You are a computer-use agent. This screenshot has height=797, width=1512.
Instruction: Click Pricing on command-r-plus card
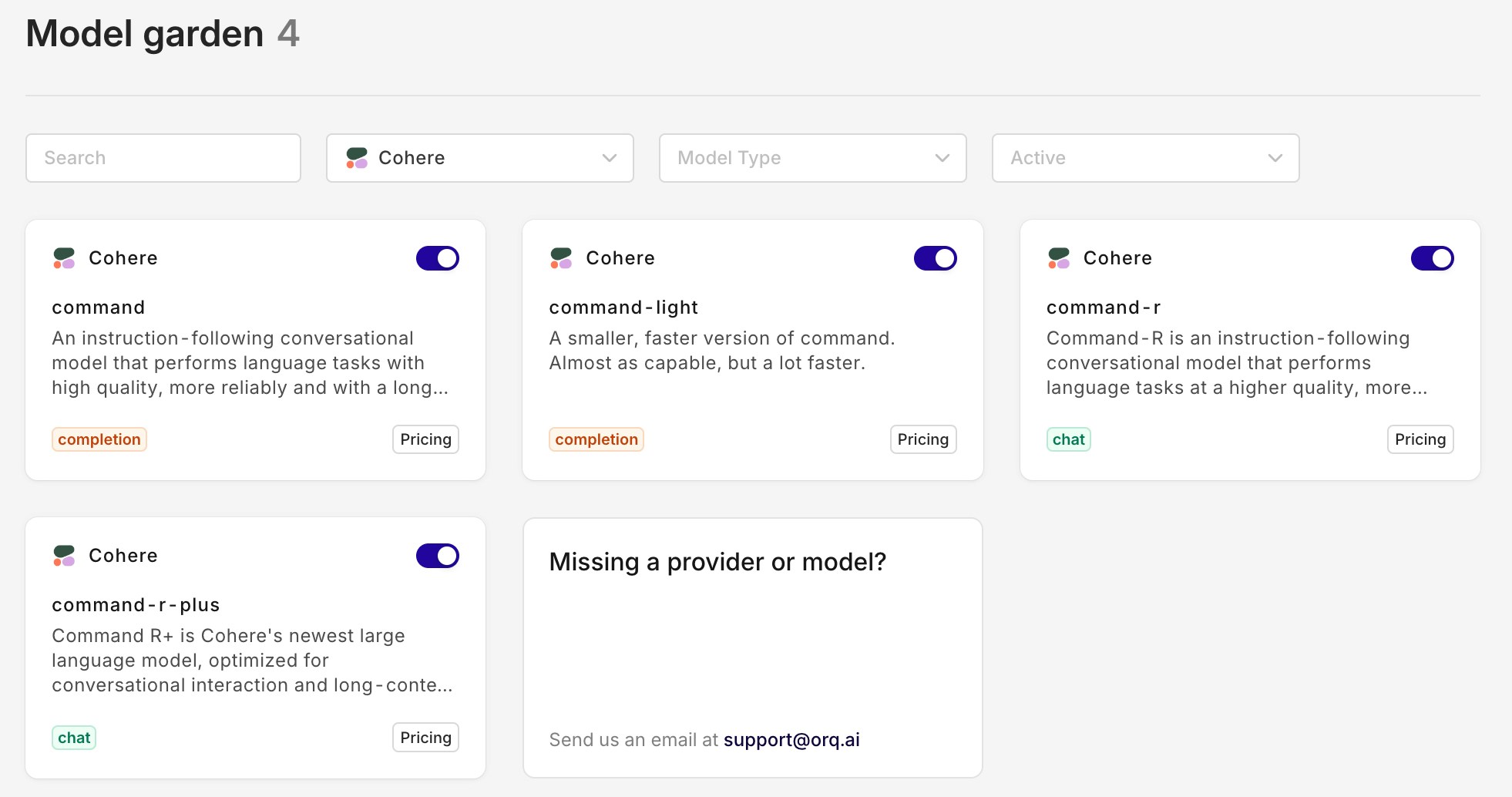pyautogui.click(x=425, y=738)
